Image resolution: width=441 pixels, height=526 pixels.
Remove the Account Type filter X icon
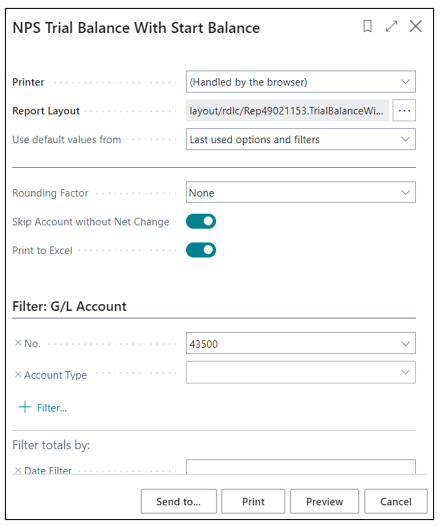(18, 374)
